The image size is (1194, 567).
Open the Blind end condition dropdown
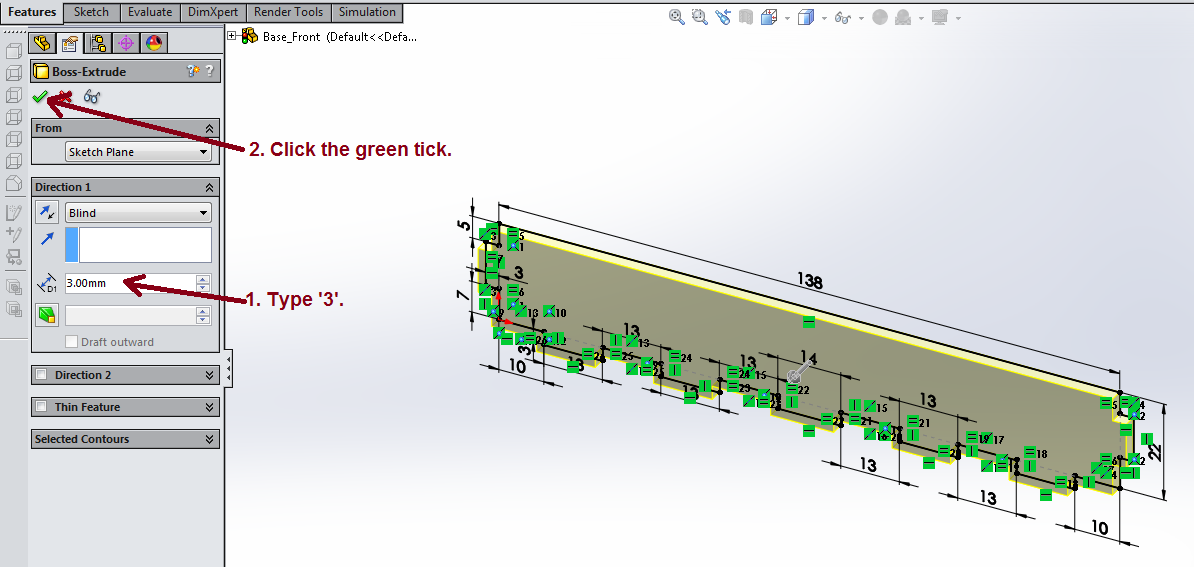(x=138, y=213)
